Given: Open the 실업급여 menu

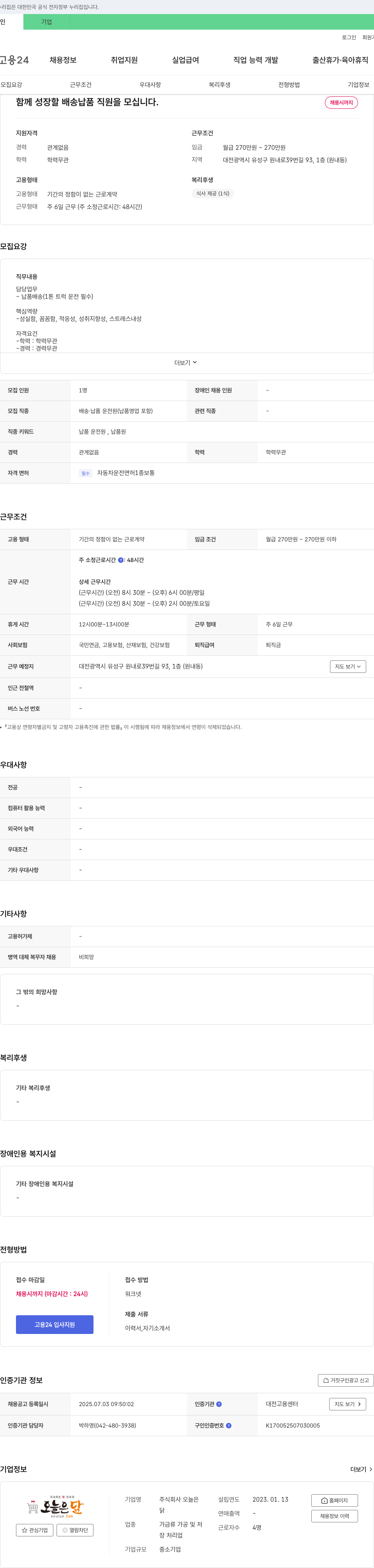Looking at the screenshot, I should click(185, 60).
